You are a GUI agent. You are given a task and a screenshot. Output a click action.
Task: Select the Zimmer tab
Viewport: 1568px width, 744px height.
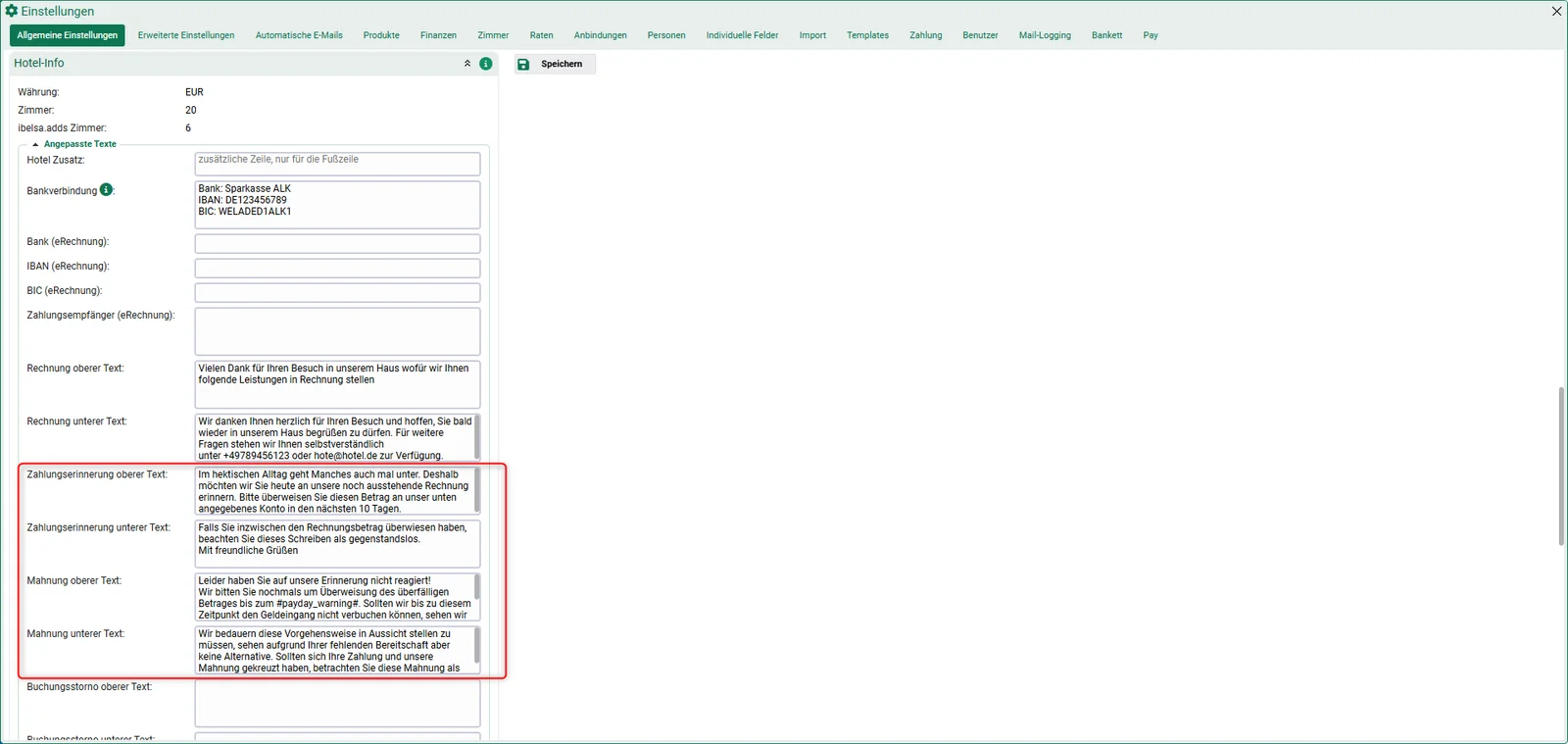pos(493,35)
